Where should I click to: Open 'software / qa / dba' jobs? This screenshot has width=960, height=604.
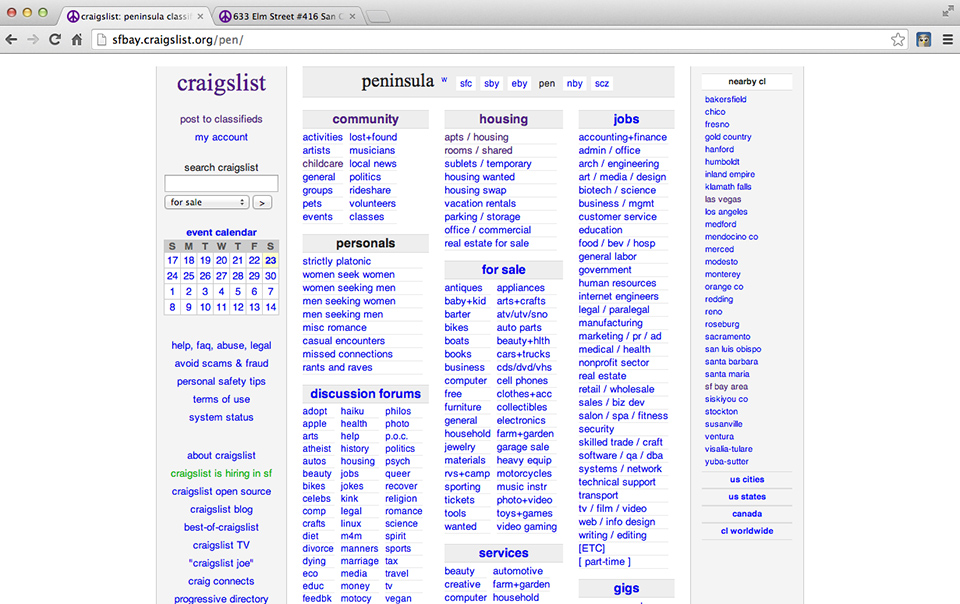coord(620,456)
